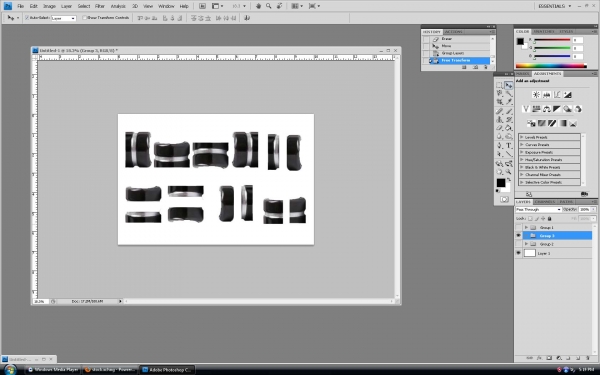The width and height of the screenshot is (600, 375).
Task: Switch to Adobe Photoshop taskbar button
Action: [167, 370]
